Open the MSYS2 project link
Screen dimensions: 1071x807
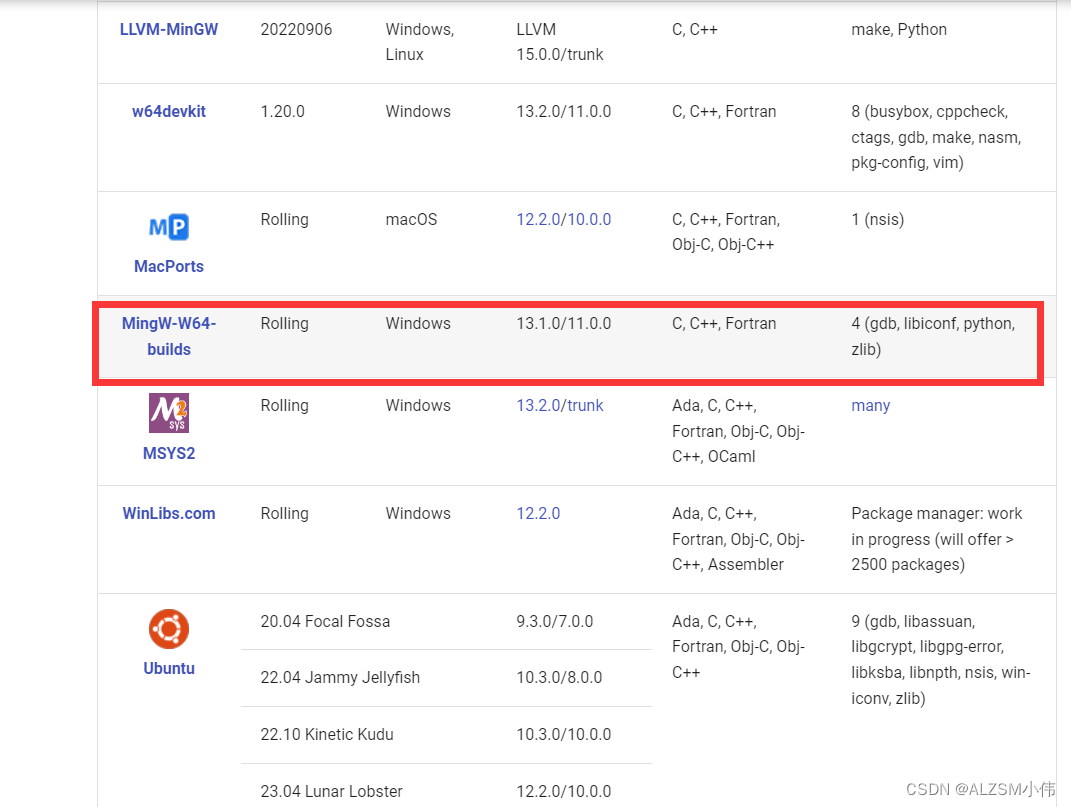point(168,453)
